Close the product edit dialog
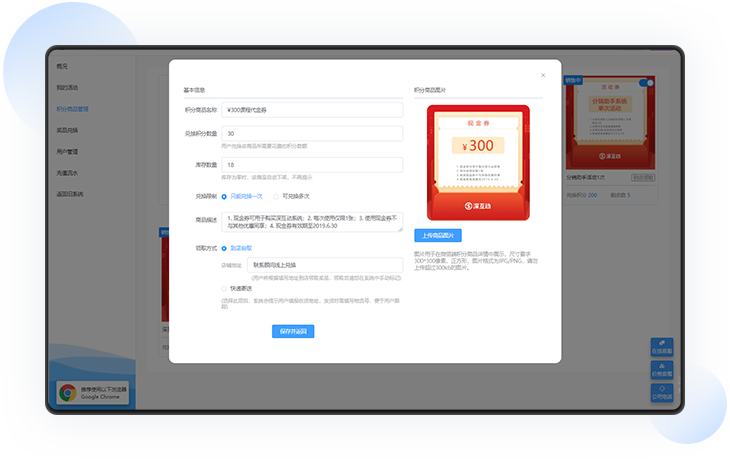 (543, 75)
